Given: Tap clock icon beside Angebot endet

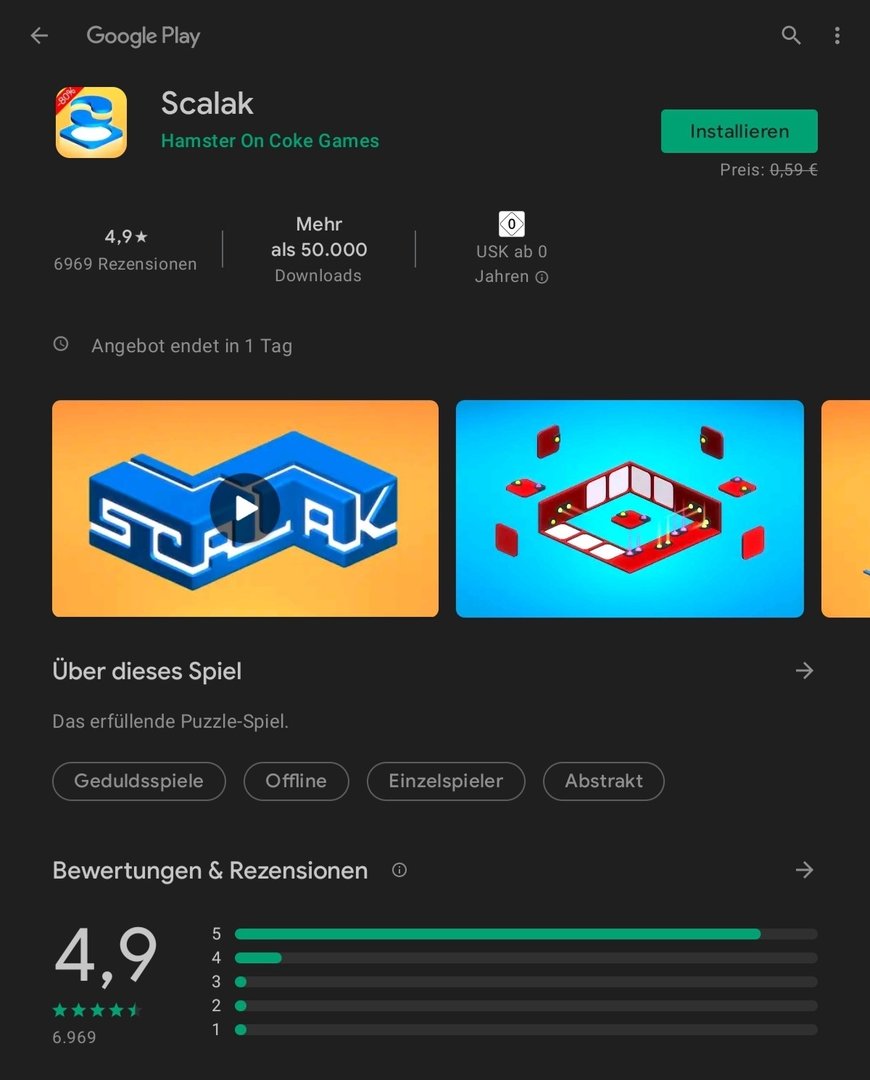Looking at the screenshot, I should pos(61,344).
